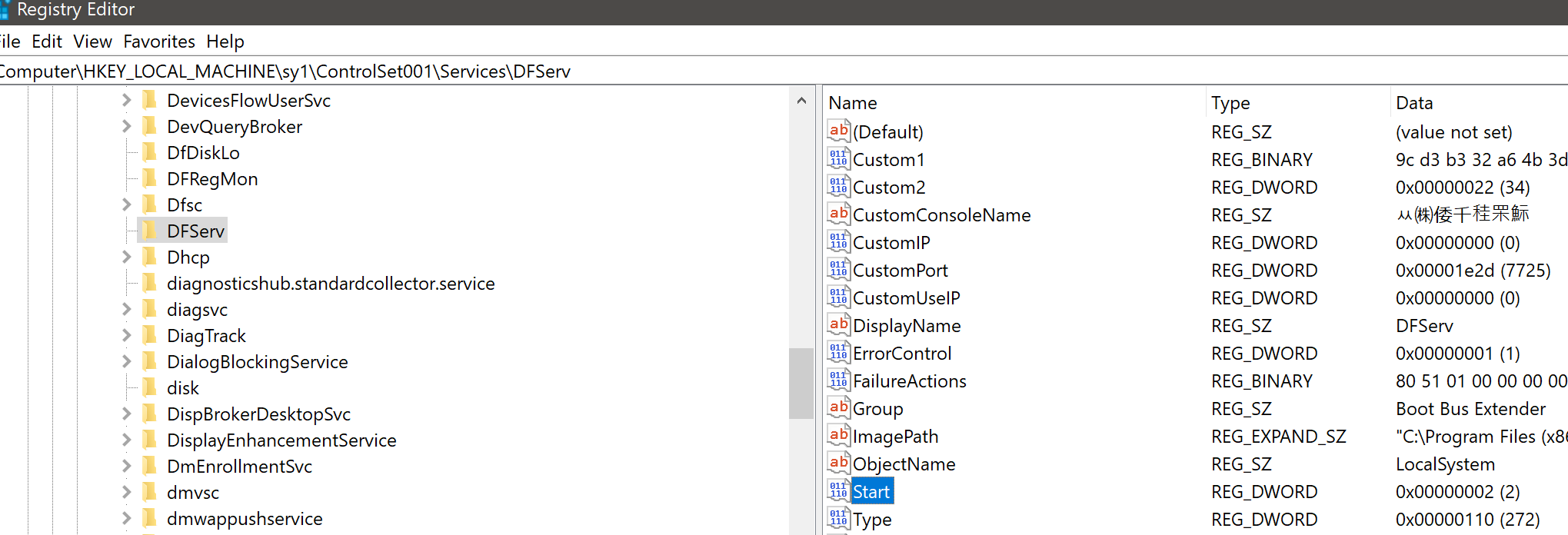This screenshot has width=1568, height=535.
Task: Open the Help menu
Action: [225, 42]
